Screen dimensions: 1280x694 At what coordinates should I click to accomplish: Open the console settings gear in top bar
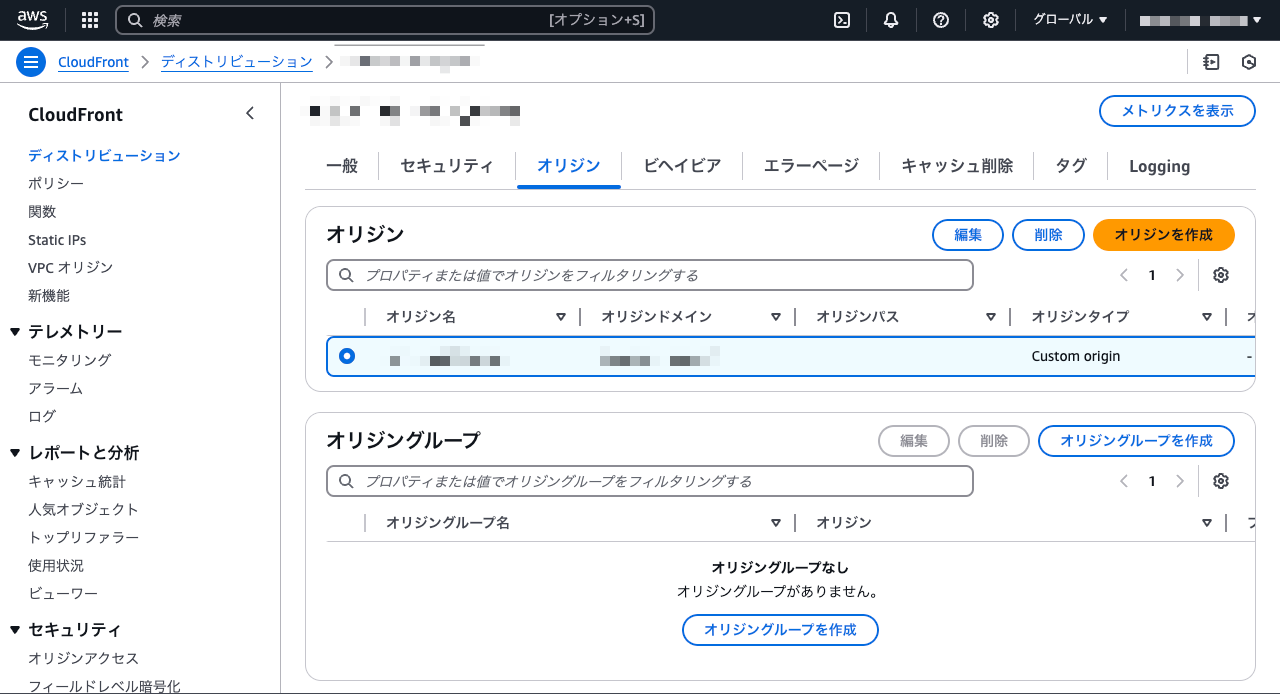click(991, 20)
